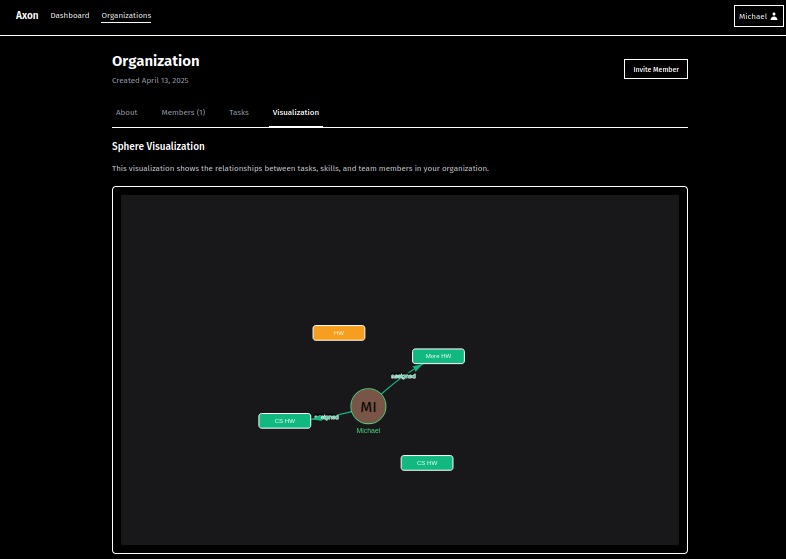The width and height of the screenshot is (786, 559).
Task: Open the Dashboard nav link
Action: (x=70, y=16)
